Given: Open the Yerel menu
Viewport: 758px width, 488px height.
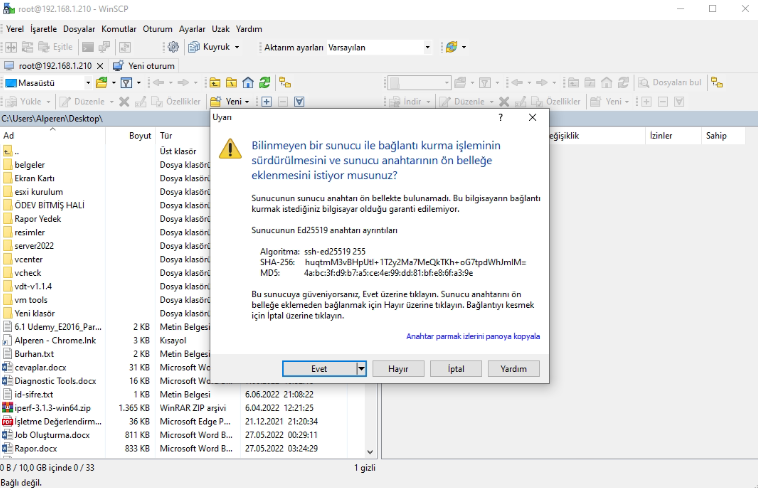Looking at the screenshot, I should (x=15, y=29).
